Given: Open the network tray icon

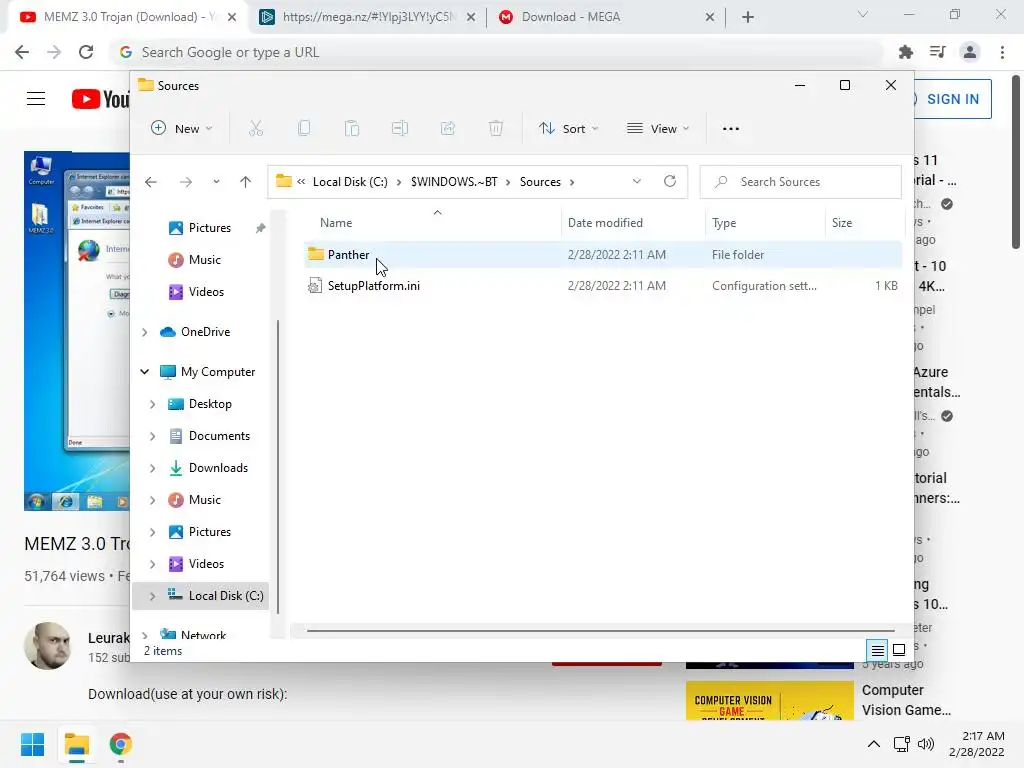Looking at the screenshot, I should click(902, 744).
